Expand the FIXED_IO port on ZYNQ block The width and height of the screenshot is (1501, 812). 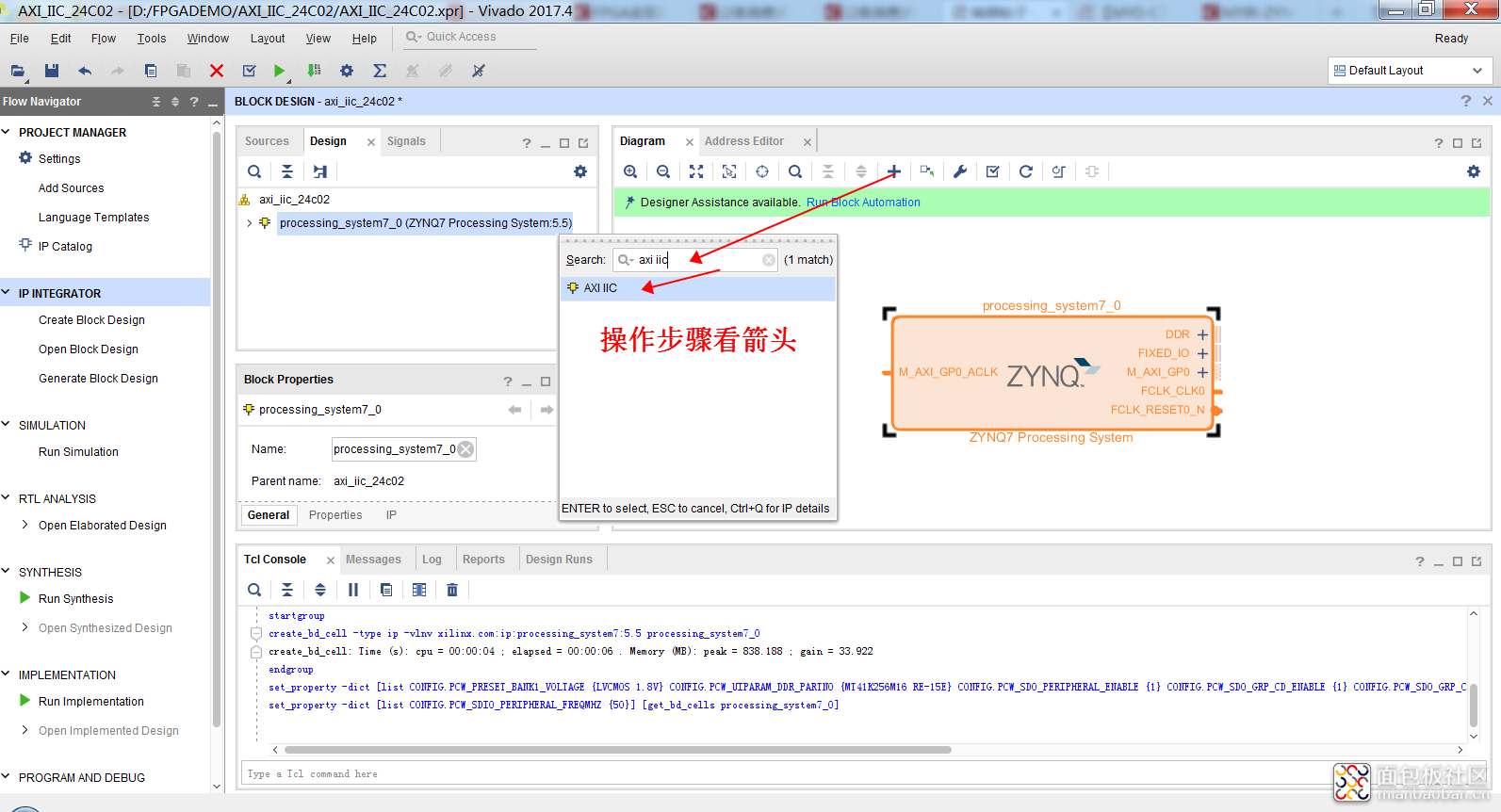point(1202,353)
